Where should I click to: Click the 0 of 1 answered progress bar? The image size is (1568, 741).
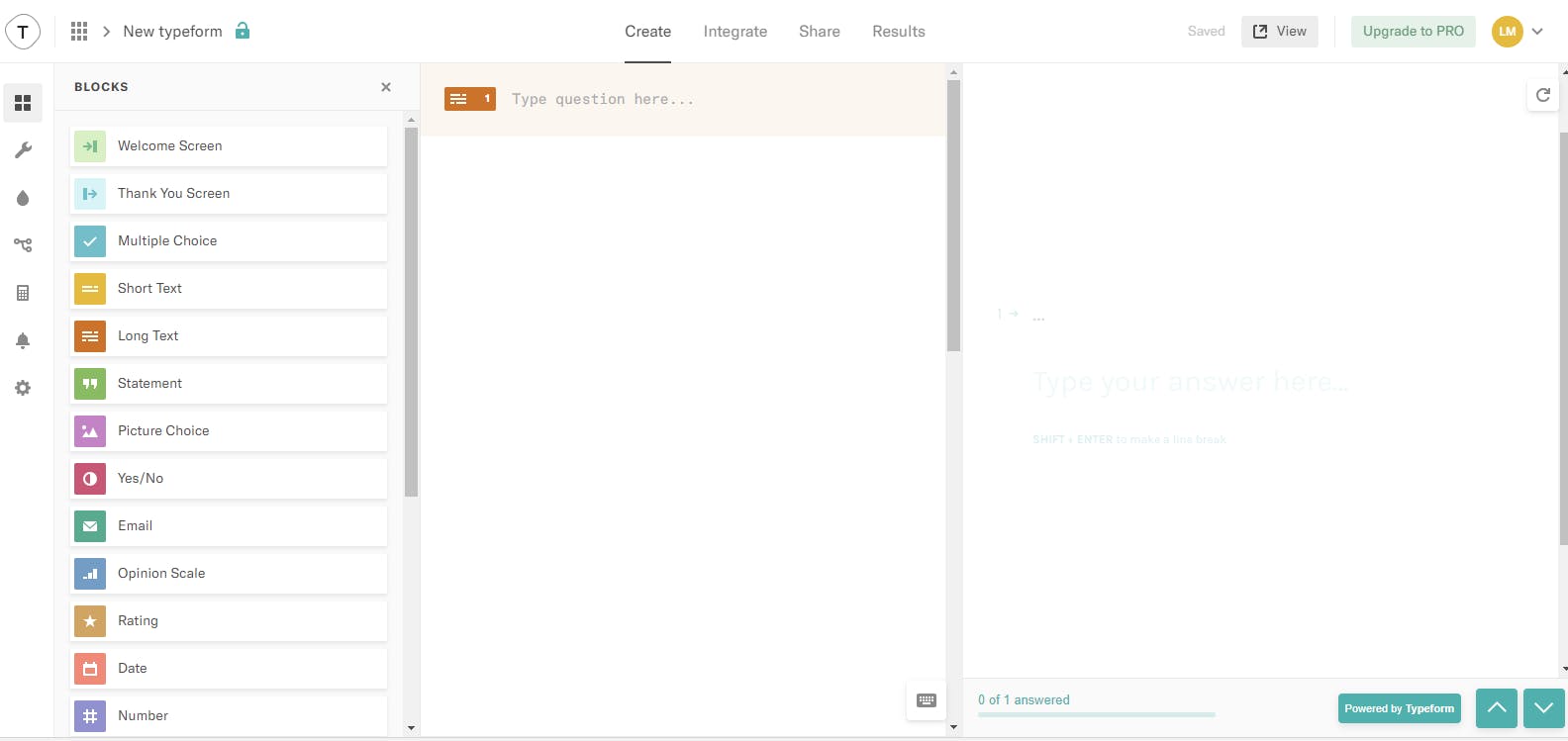click(1097, 714)
